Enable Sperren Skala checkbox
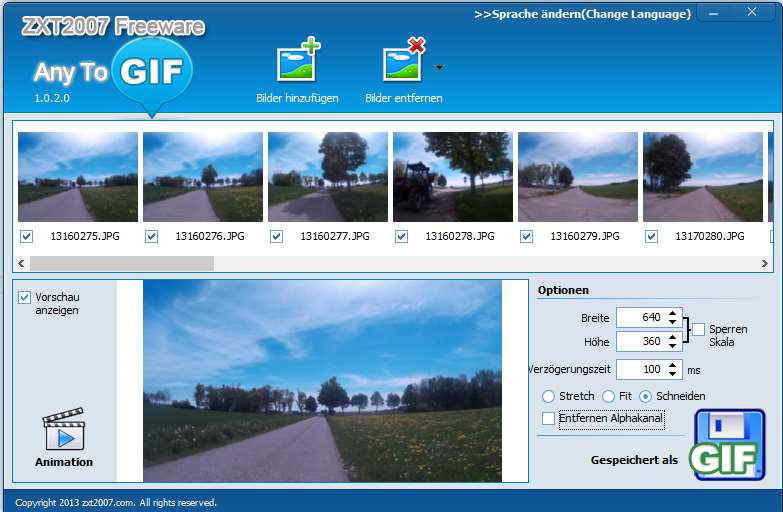Viewport: 783px width, 512px height. pos(699,329)
